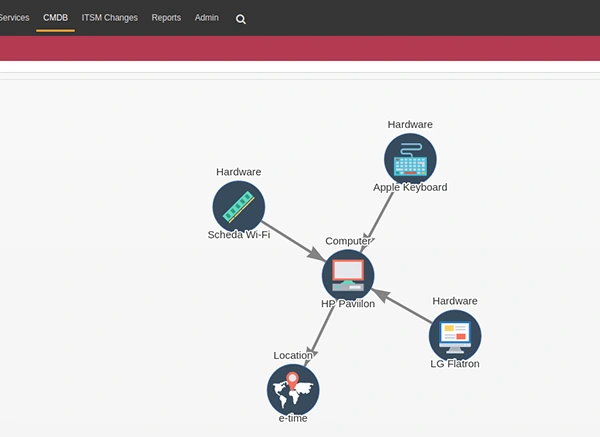The image size is (600, 437).
Task: Click the e-time label
Action: pos(293,418)
